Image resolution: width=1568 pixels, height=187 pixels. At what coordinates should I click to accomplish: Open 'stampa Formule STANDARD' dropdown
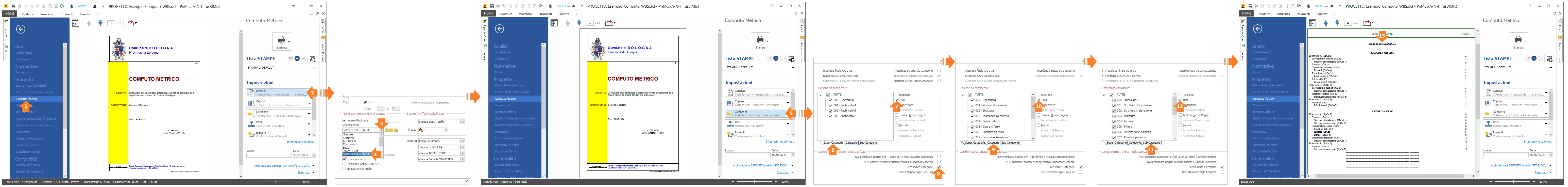coord(463,159)
